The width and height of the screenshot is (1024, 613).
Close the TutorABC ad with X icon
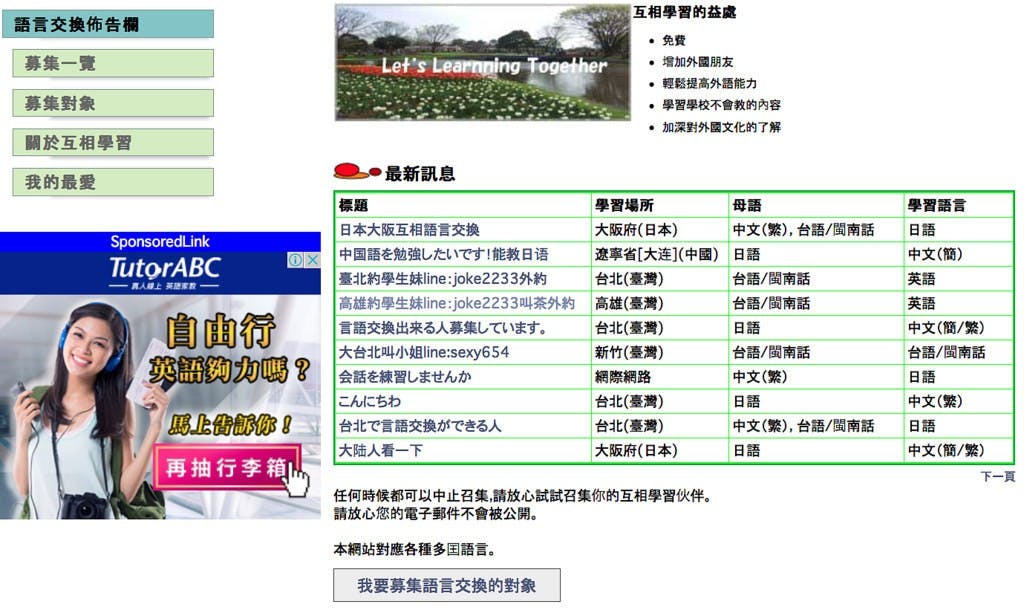click(x=312, y=260)
